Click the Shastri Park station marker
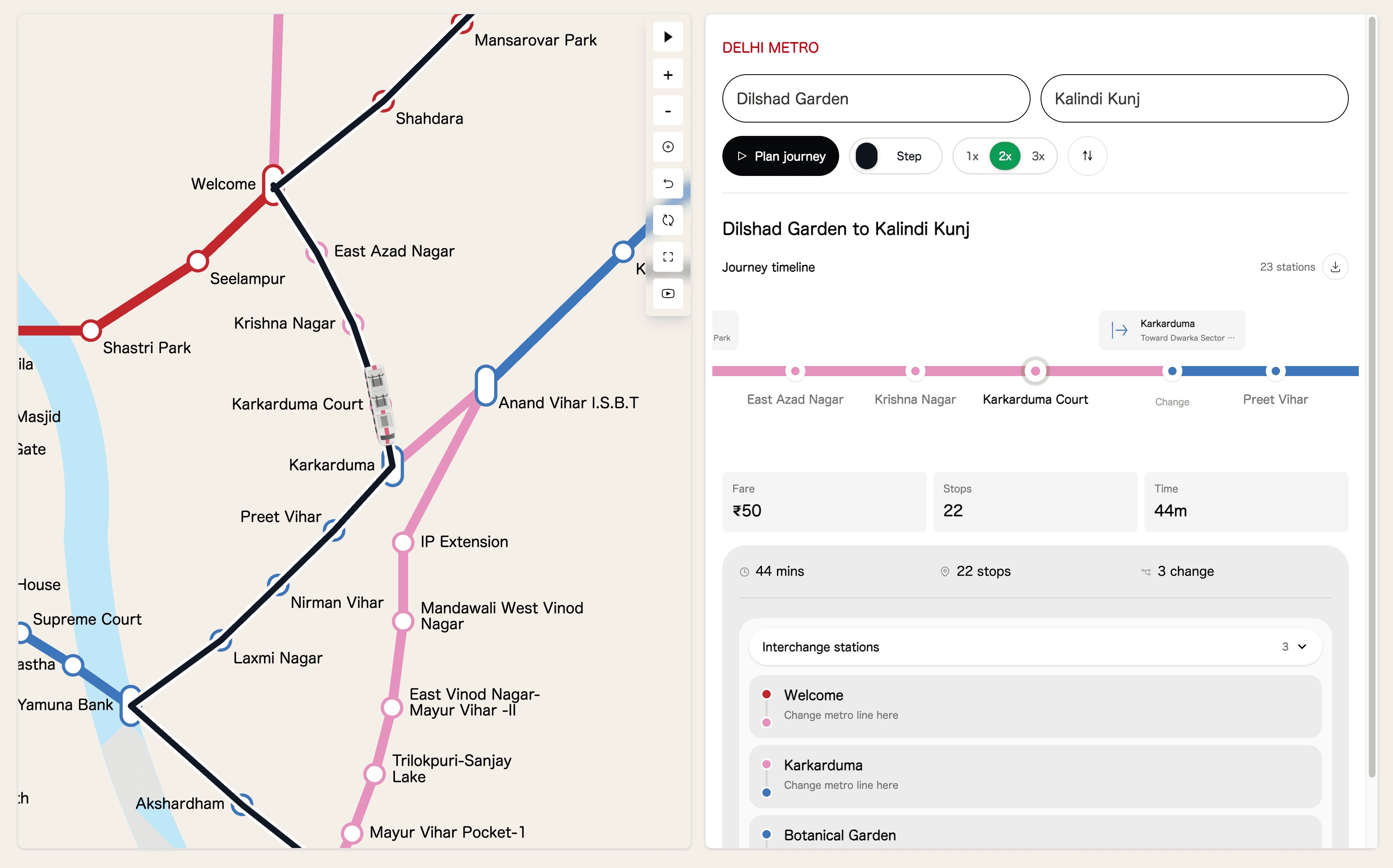Image resolution: width=1393 pixels, height=868 pixels. click(91, 331)
